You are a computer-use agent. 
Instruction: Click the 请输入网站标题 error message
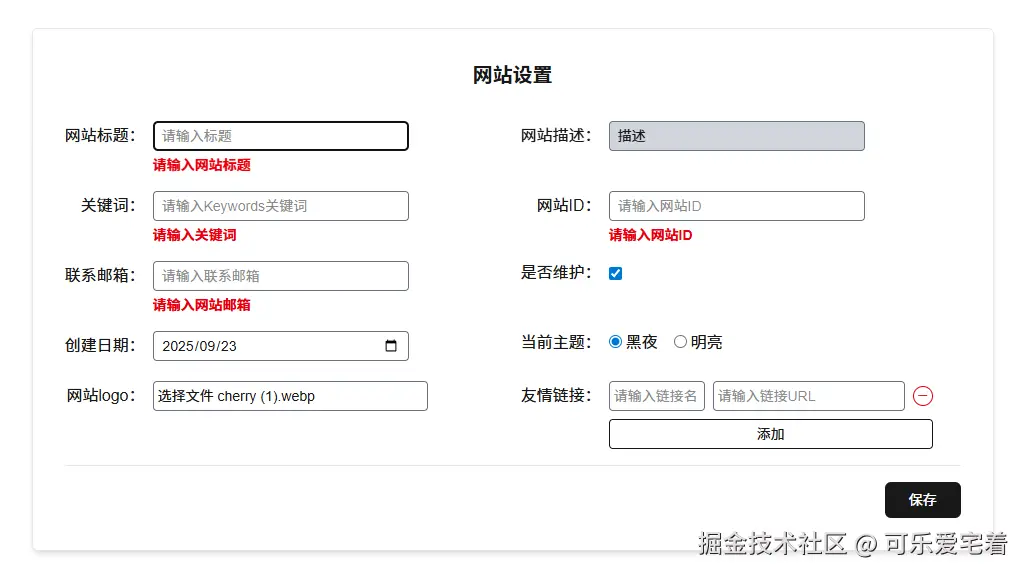[x=202, y=165]
